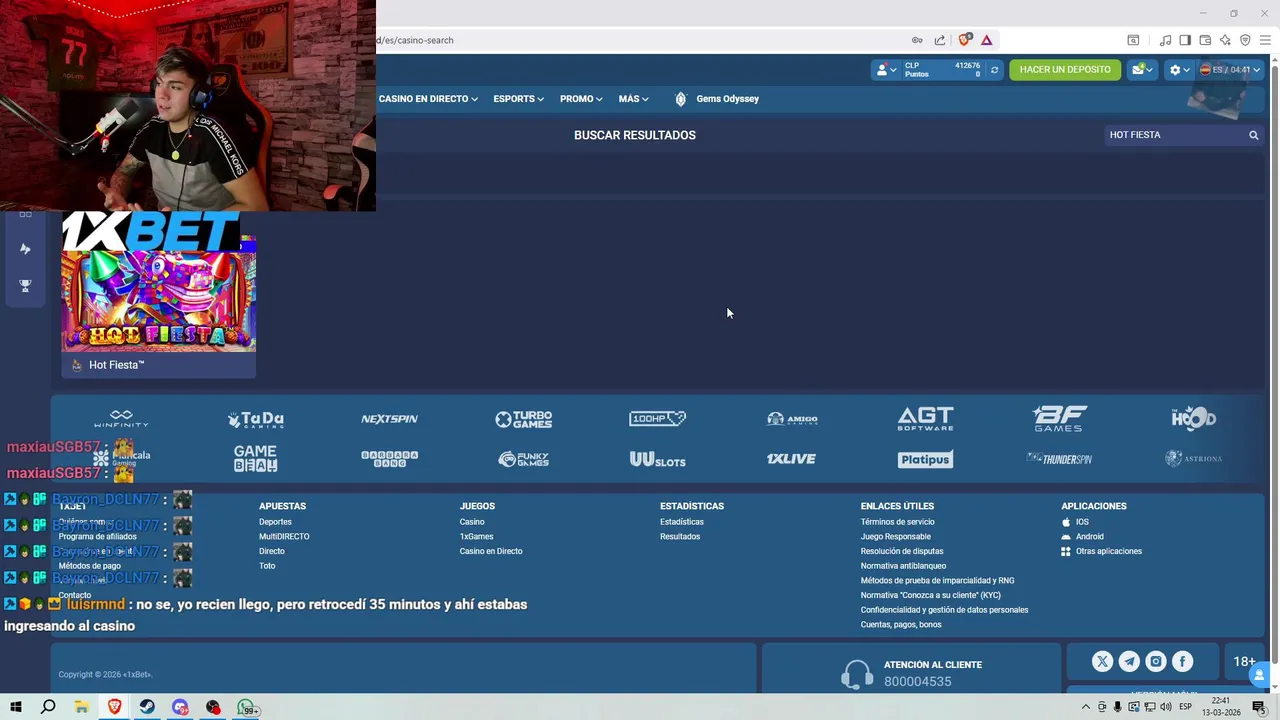
Task: Select the Platipus provider logo
Action: click(925, 459)
